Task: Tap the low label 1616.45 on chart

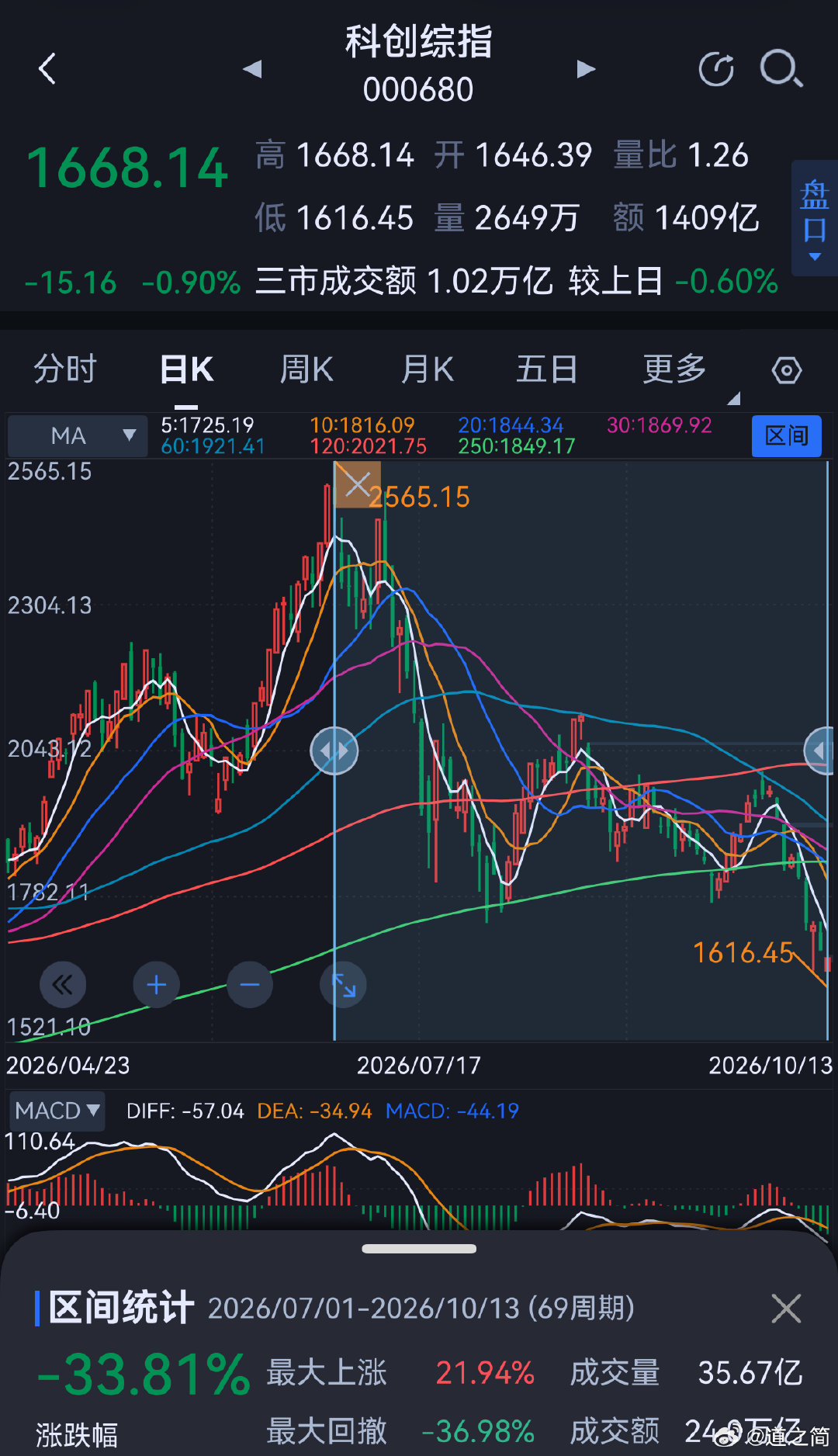Action: click(x=743, y=953)
